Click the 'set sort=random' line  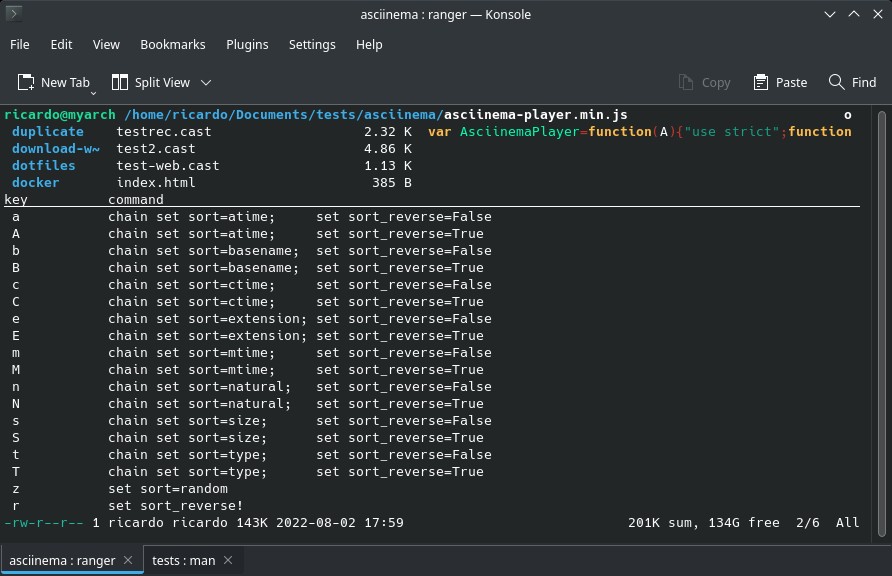point(168,488)
